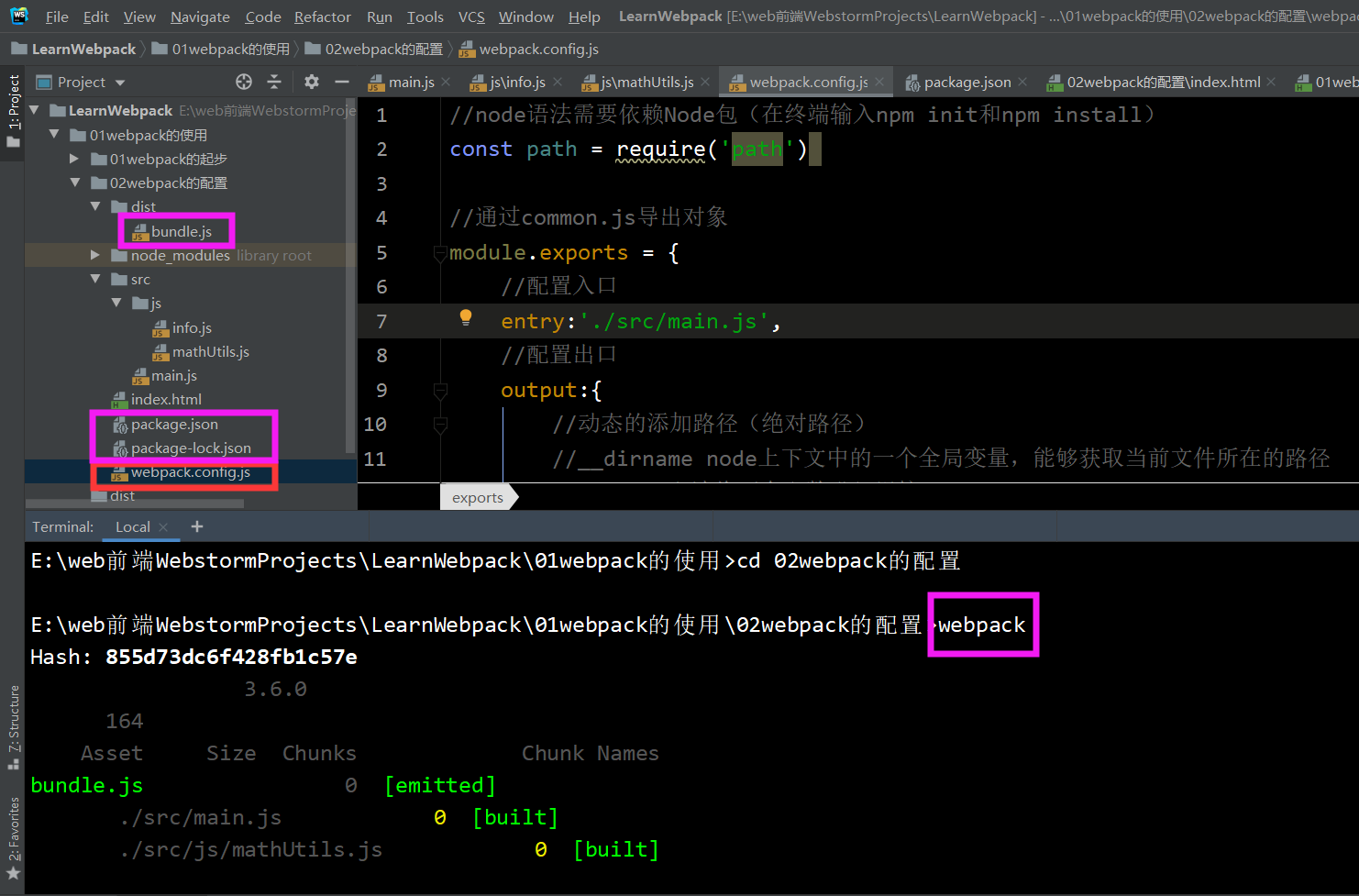
Task: Close the Local terminal tab
Action: (164, 526)
